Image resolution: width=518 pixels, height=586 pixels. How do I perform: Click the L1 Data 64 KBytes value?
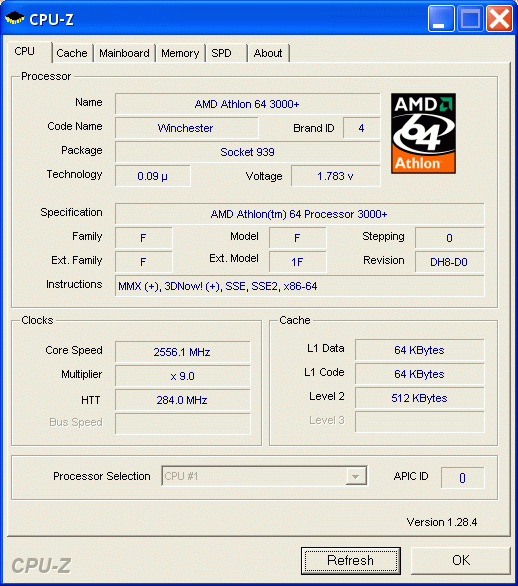point(419,350)
